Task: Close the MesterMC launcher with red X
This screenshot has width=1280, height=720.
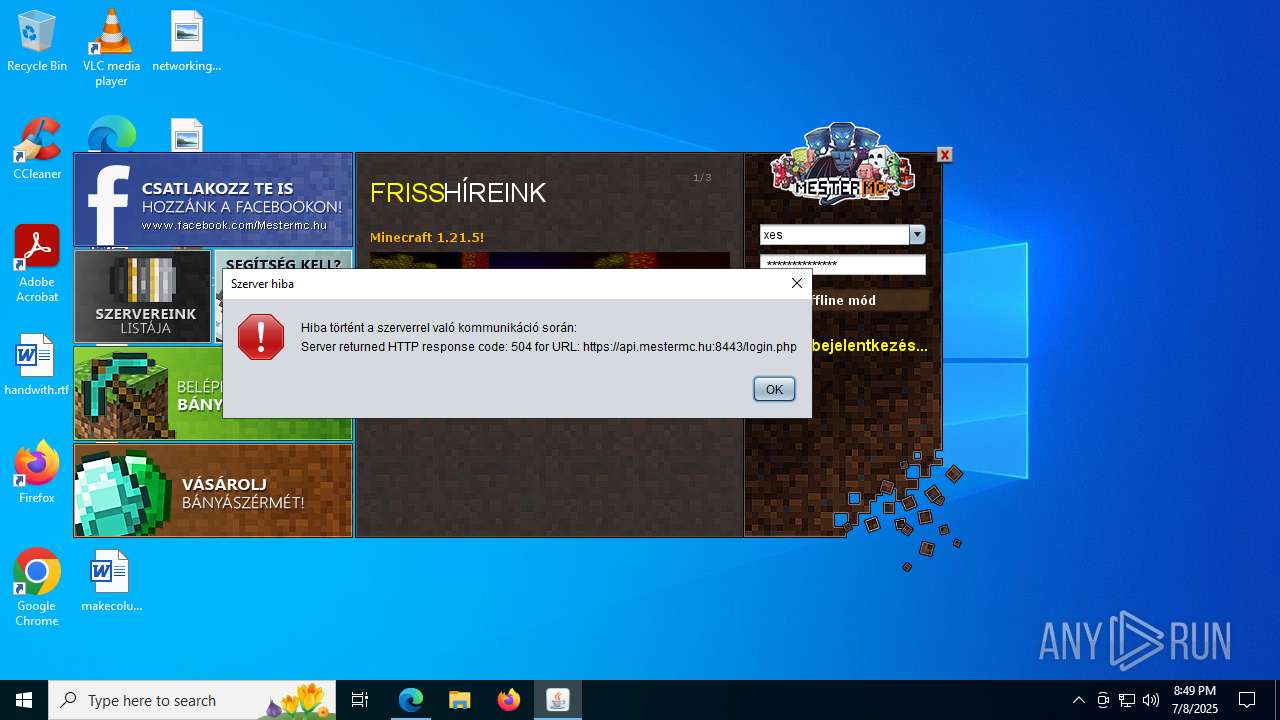Action: pos(944,154)
